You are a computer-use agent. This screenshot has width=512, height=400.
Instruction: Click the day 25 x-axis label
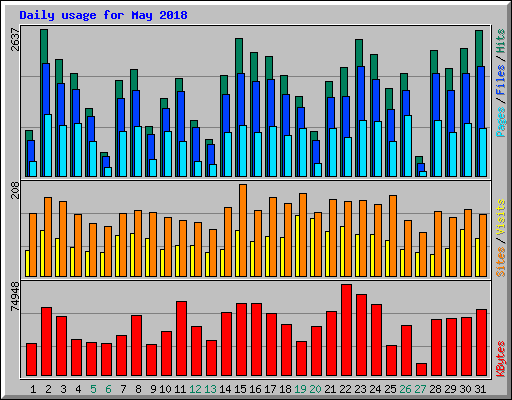390,389
